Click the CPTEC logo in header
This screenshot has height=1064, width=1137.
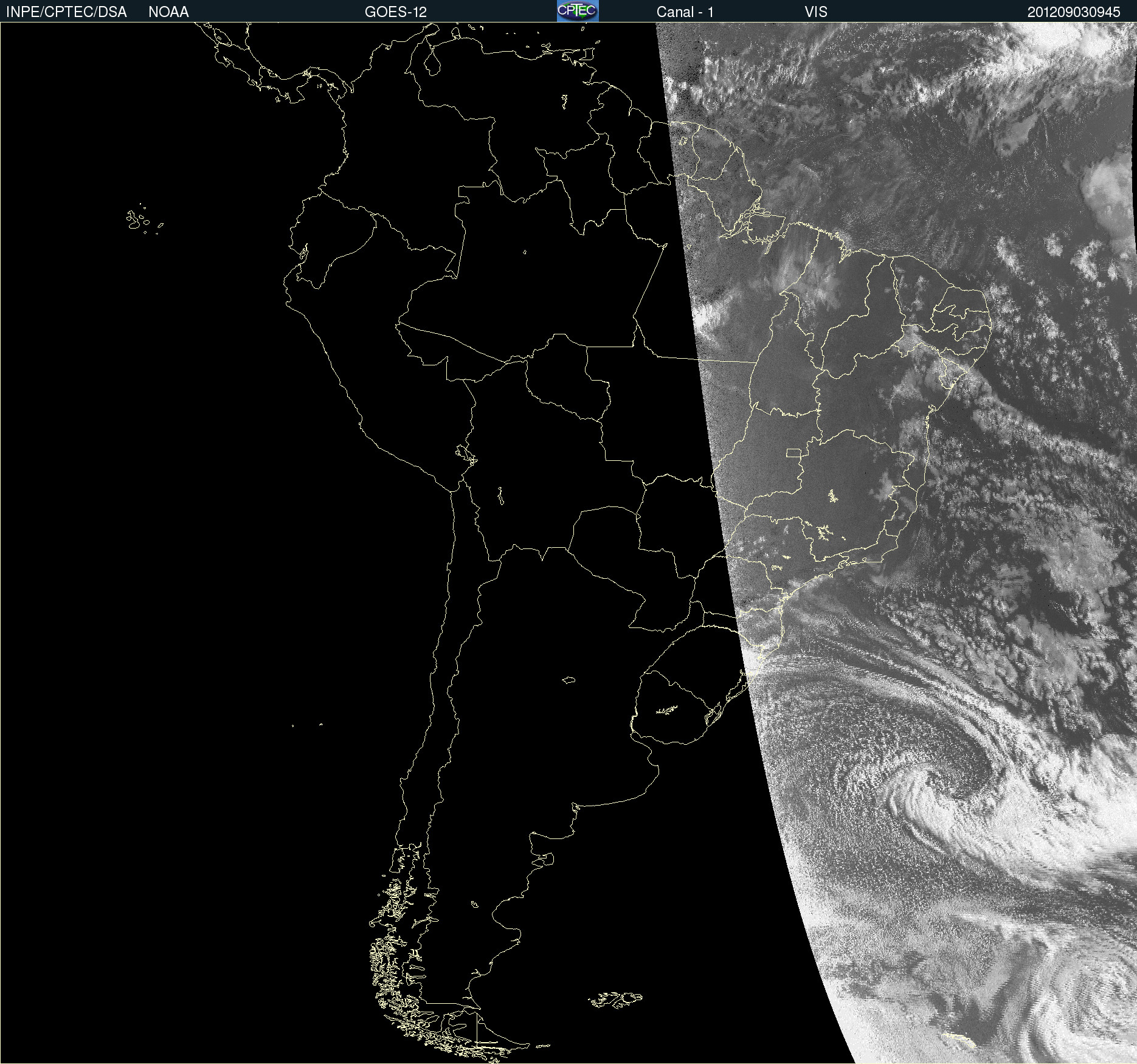pyautogui.click(x=578, y=11)
